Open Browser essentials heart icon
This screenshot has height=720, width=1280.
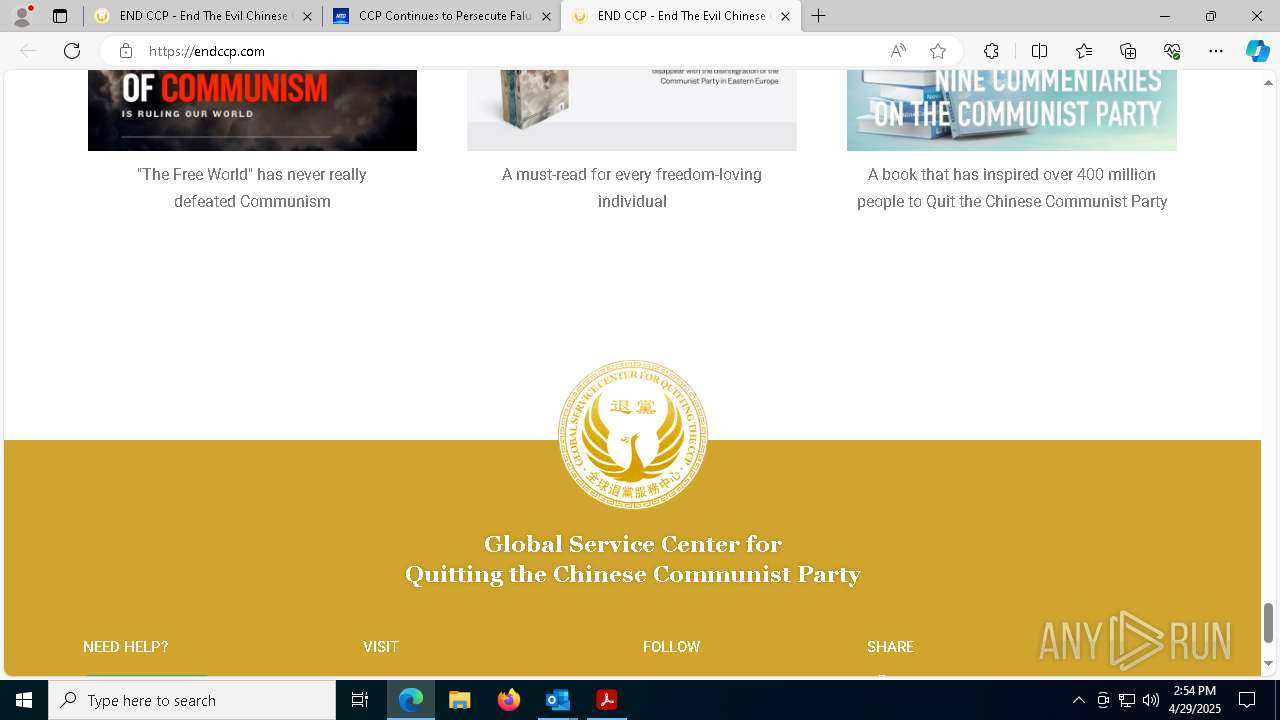pos(1172,51)
